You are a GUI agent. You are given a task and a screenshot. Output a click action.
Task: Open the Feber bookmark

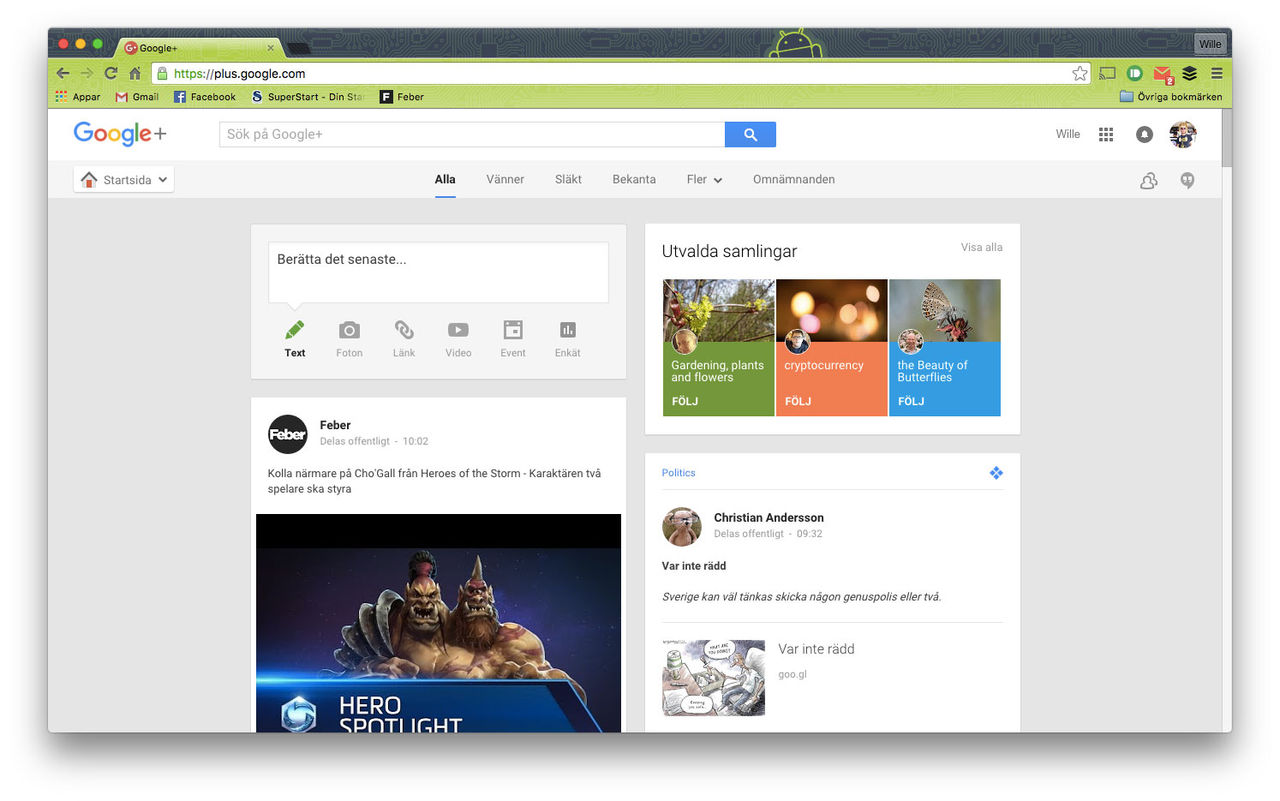[402, 97]
